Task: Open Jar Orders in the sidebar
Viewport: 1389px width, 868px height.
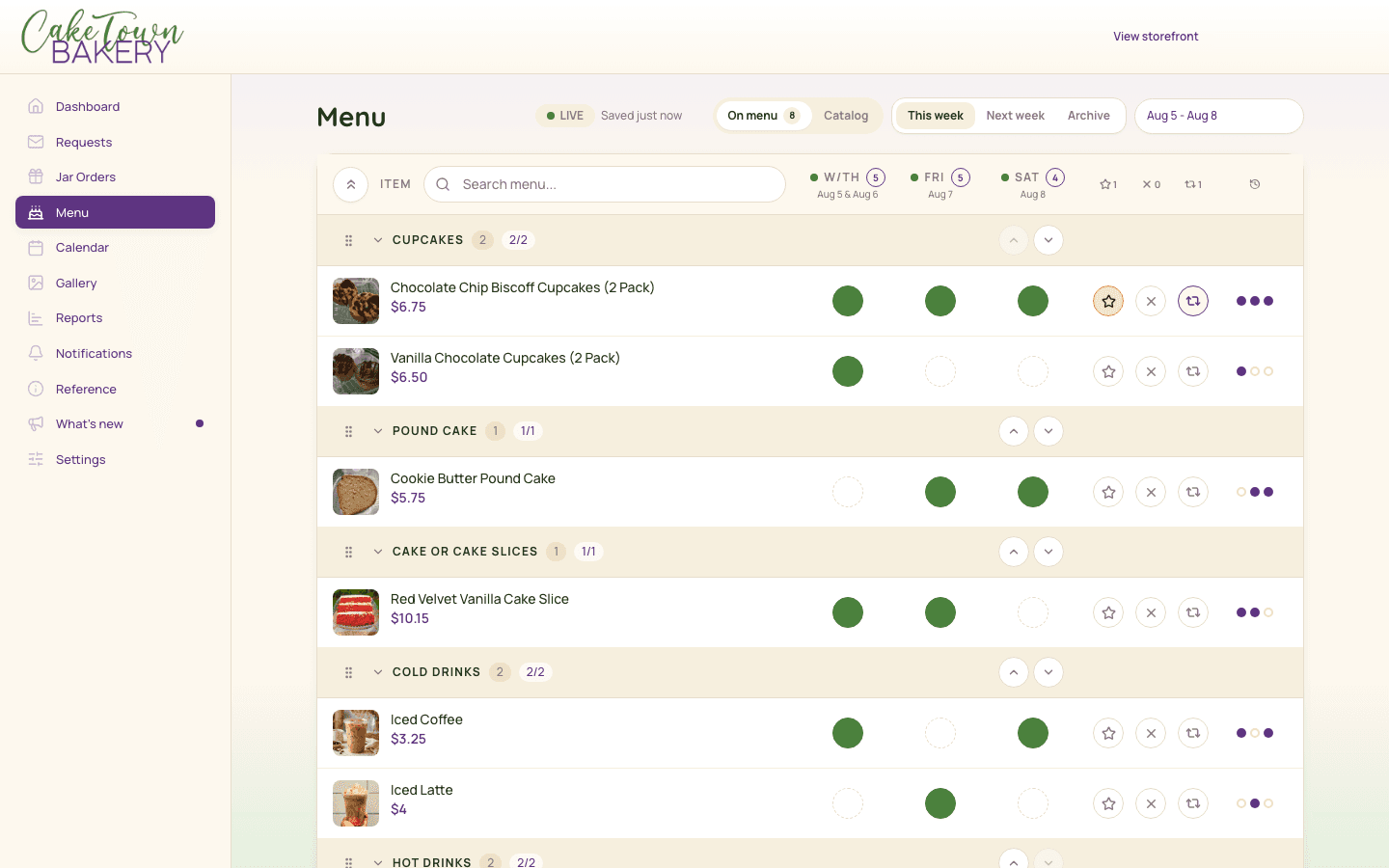Action: (116, 177)
